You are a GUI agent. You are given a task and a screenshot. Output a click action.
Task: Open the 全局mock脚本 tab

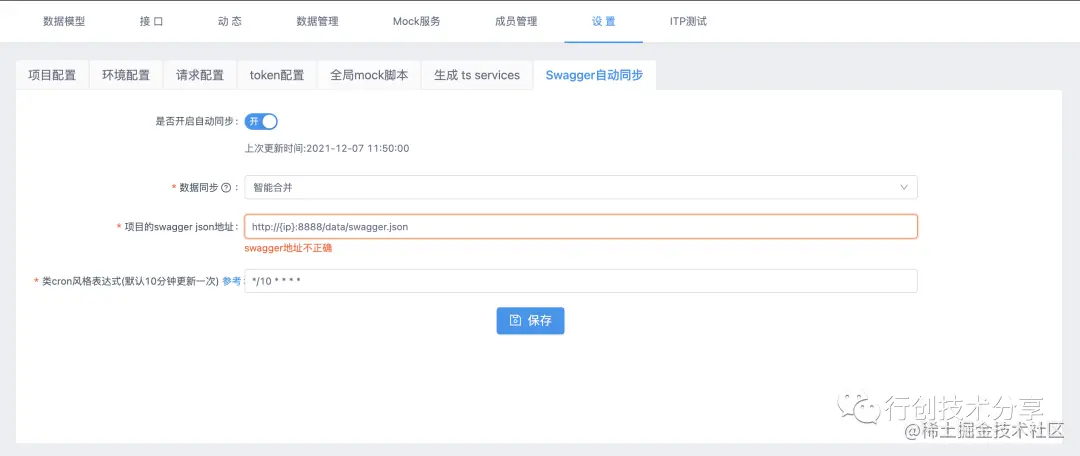click(369, 75)
